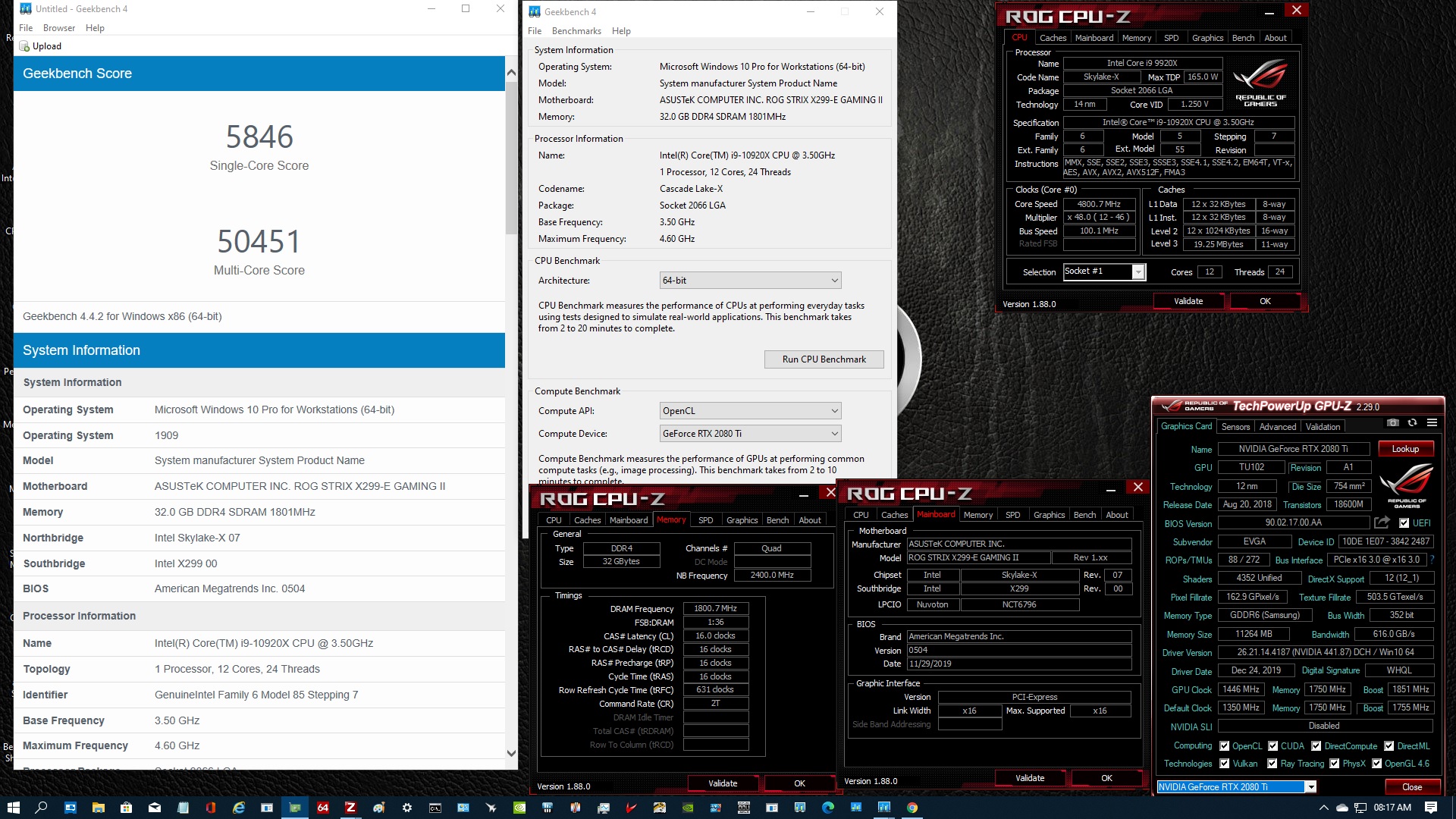Open Socket #1 selection dropdown in CPU-Z
The width and height of the screenshot is (1456, 819).
click(1104, 271)
